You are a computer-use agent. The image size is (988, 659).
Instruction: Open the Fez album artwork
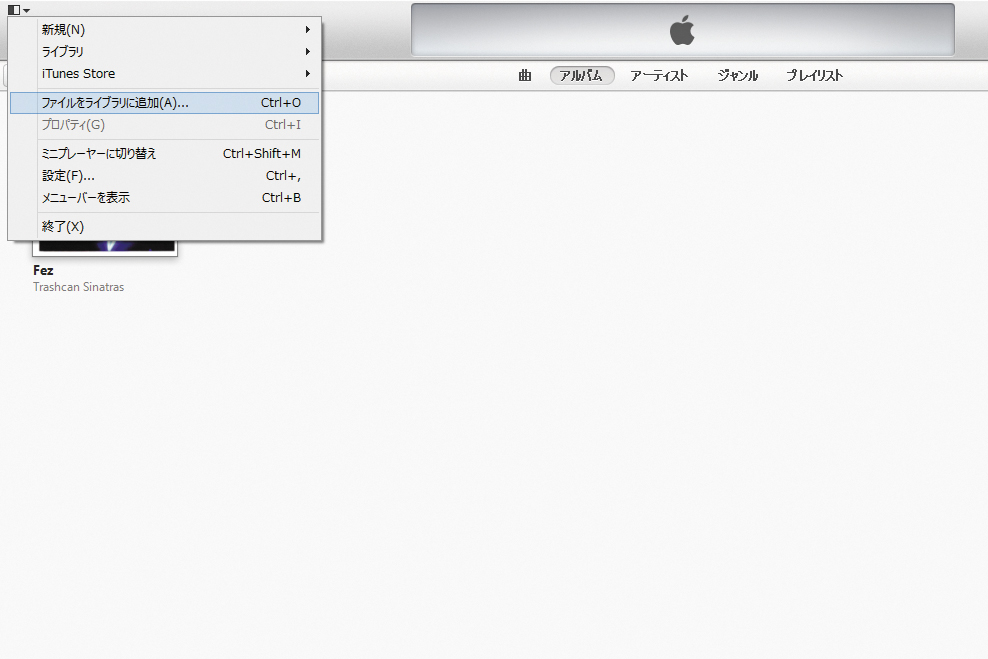pyautogui.click(x=105, y=248)
